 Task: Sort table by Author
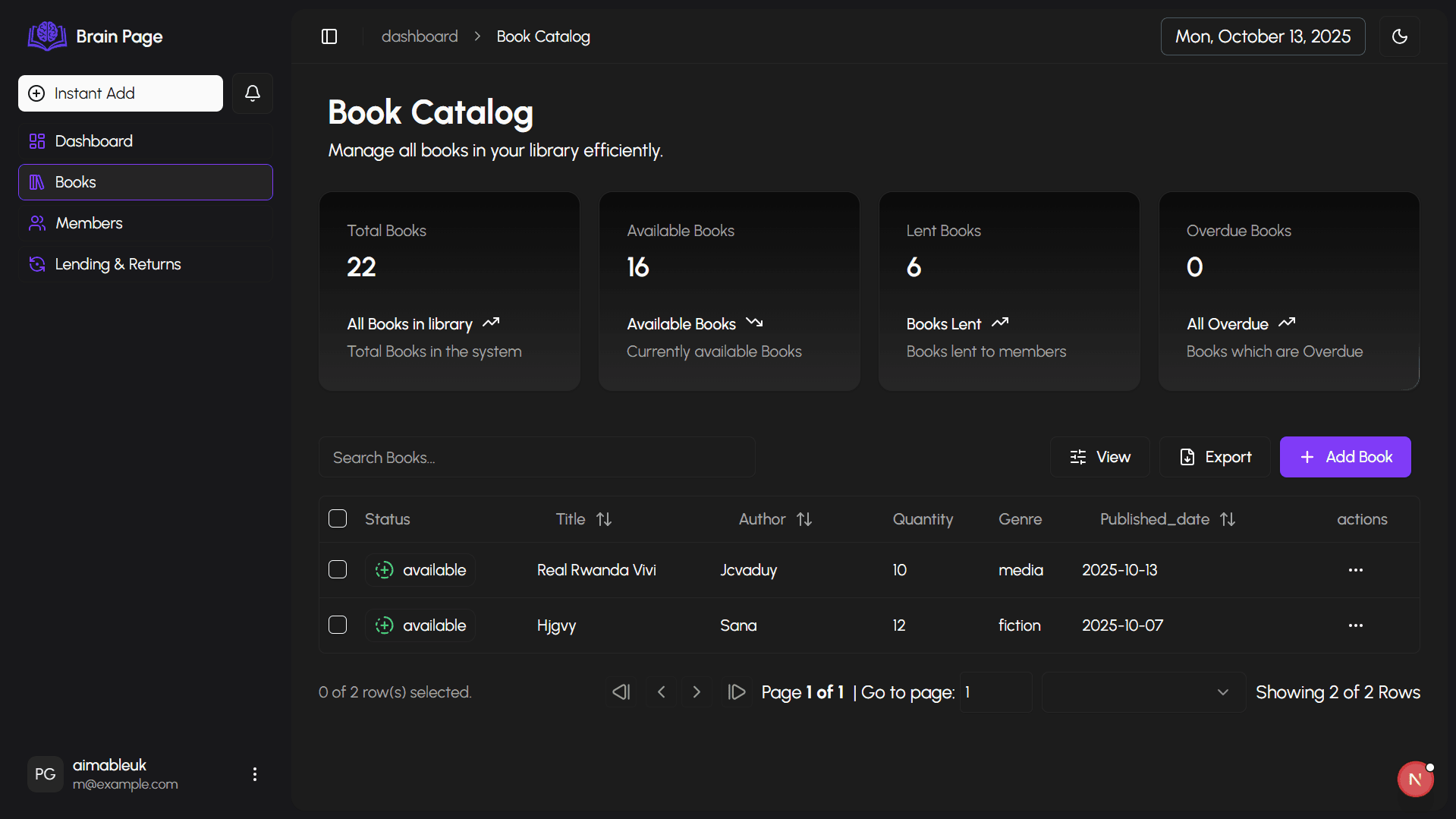point(775,519)
